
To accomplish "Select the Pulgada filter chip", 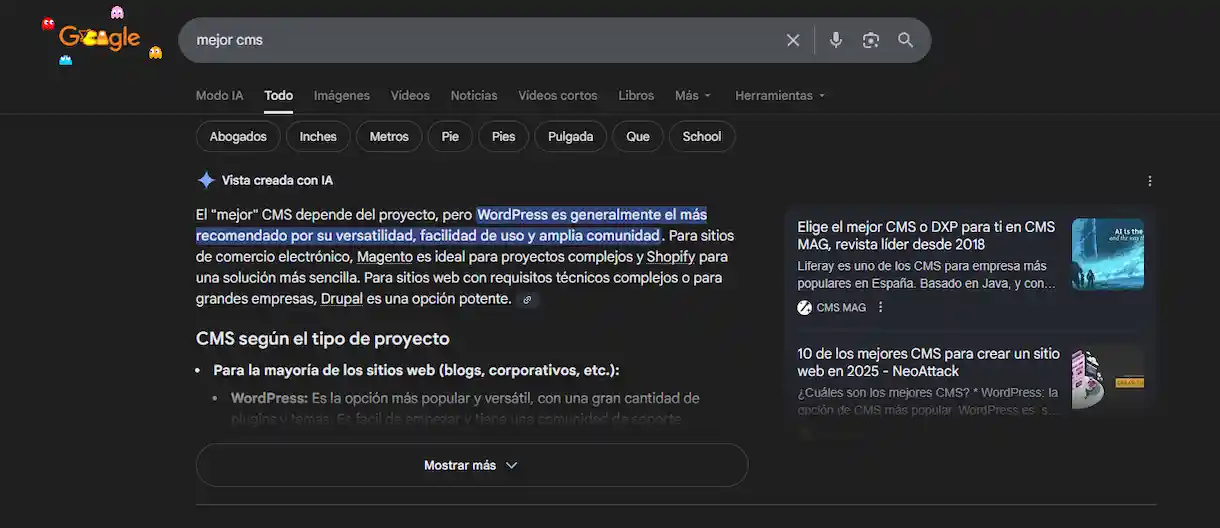I will click(571, 137).
